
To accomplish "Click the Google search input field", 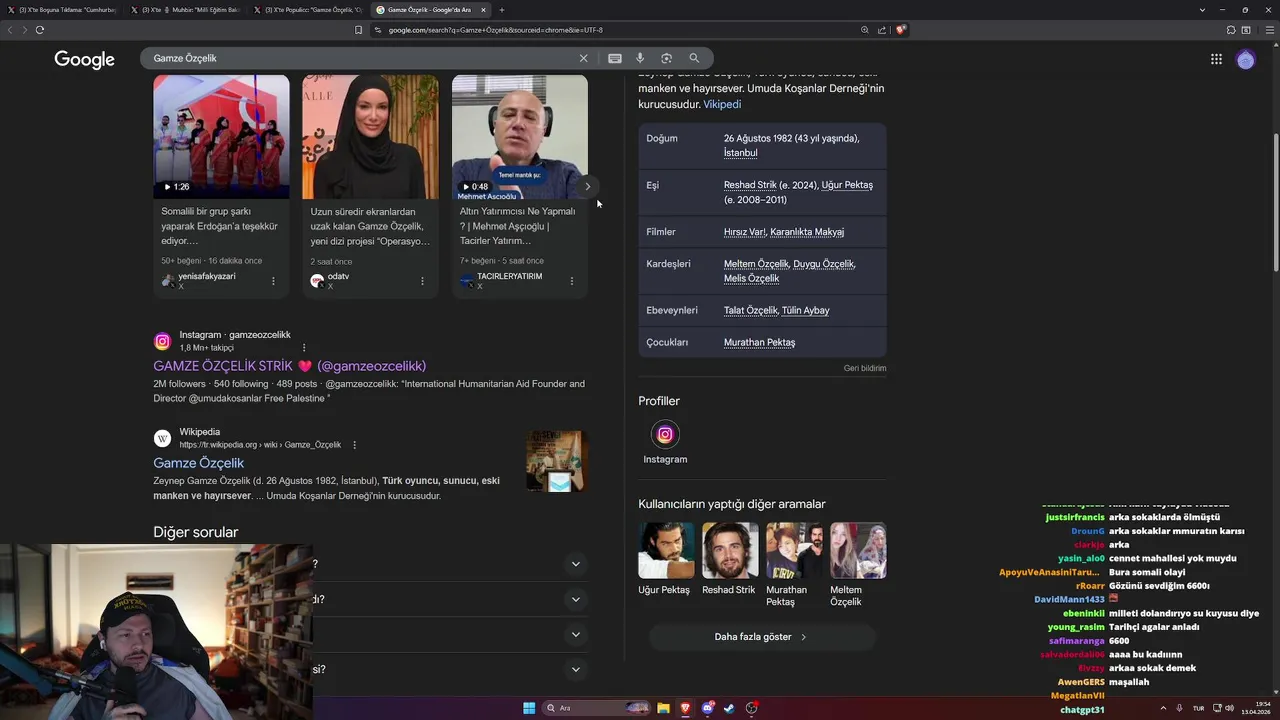I will (360, 58).
